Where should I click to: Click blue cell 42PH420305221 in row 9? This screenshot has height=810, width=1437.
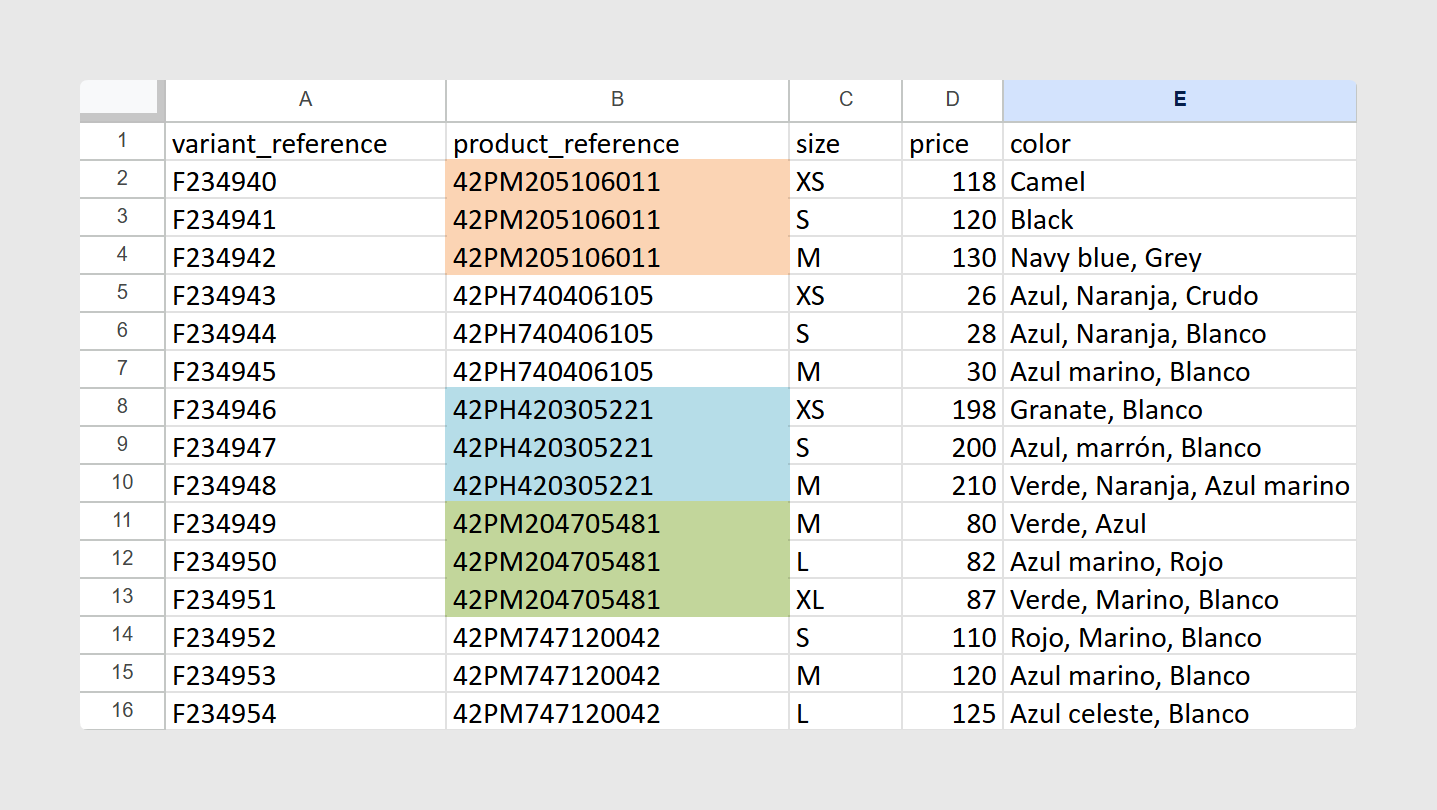(x=617, y=446)
